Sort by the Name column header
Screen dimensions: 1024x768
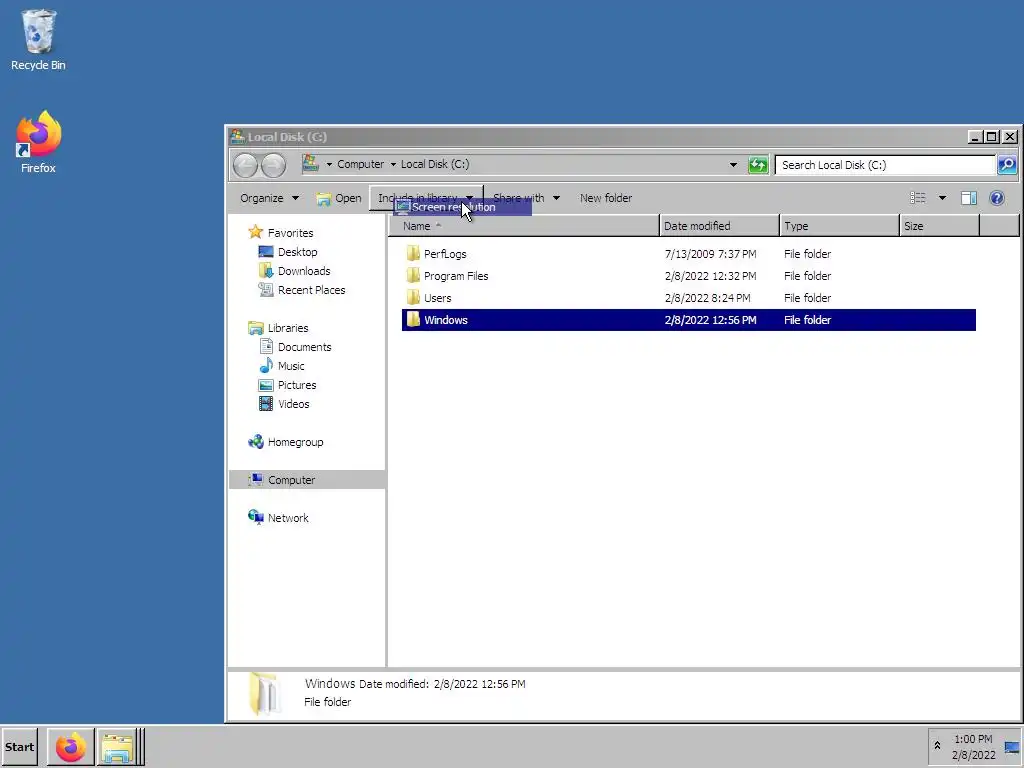point(524,226)
